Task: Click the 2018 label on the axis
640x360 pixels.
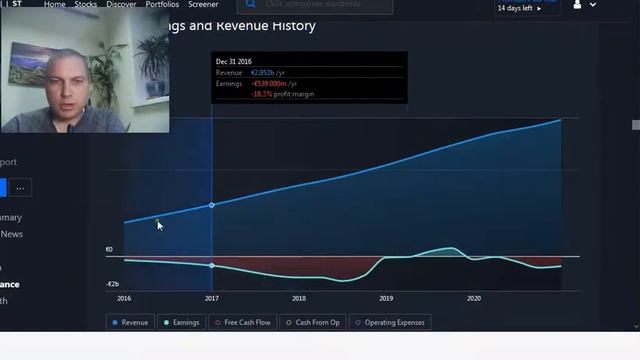Action: point(299,299)
